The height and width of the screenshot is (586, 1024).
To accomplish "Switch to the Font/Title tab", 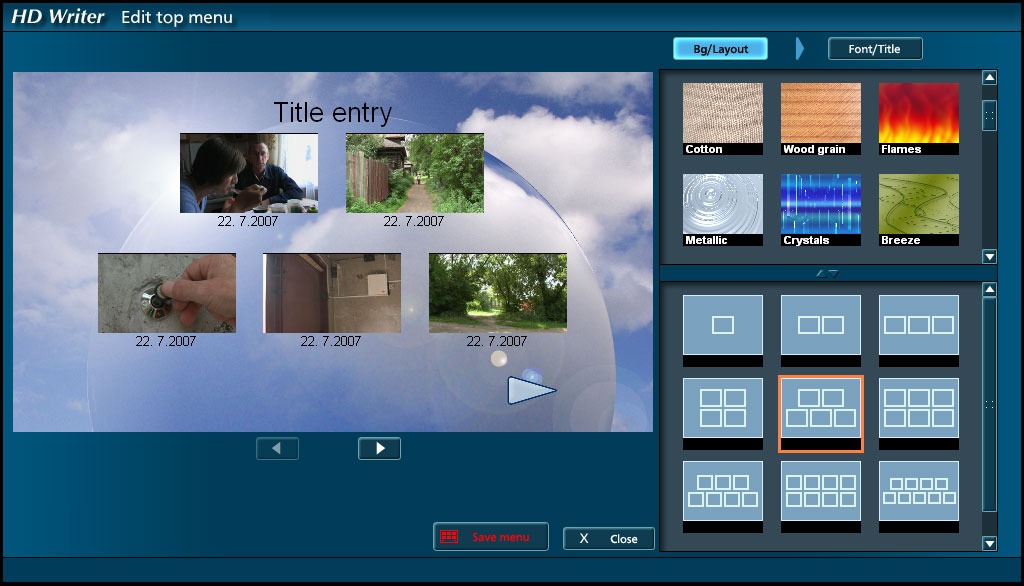I will pos(874,49).
